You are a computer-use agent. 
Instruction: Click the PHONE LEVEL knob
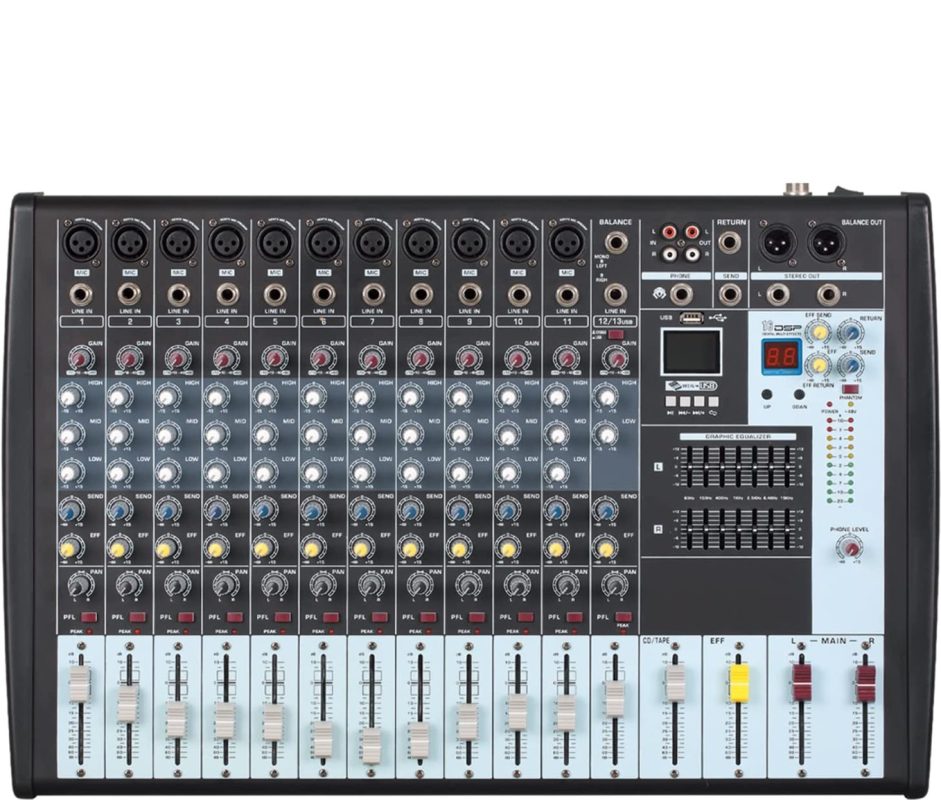point(850,548)
